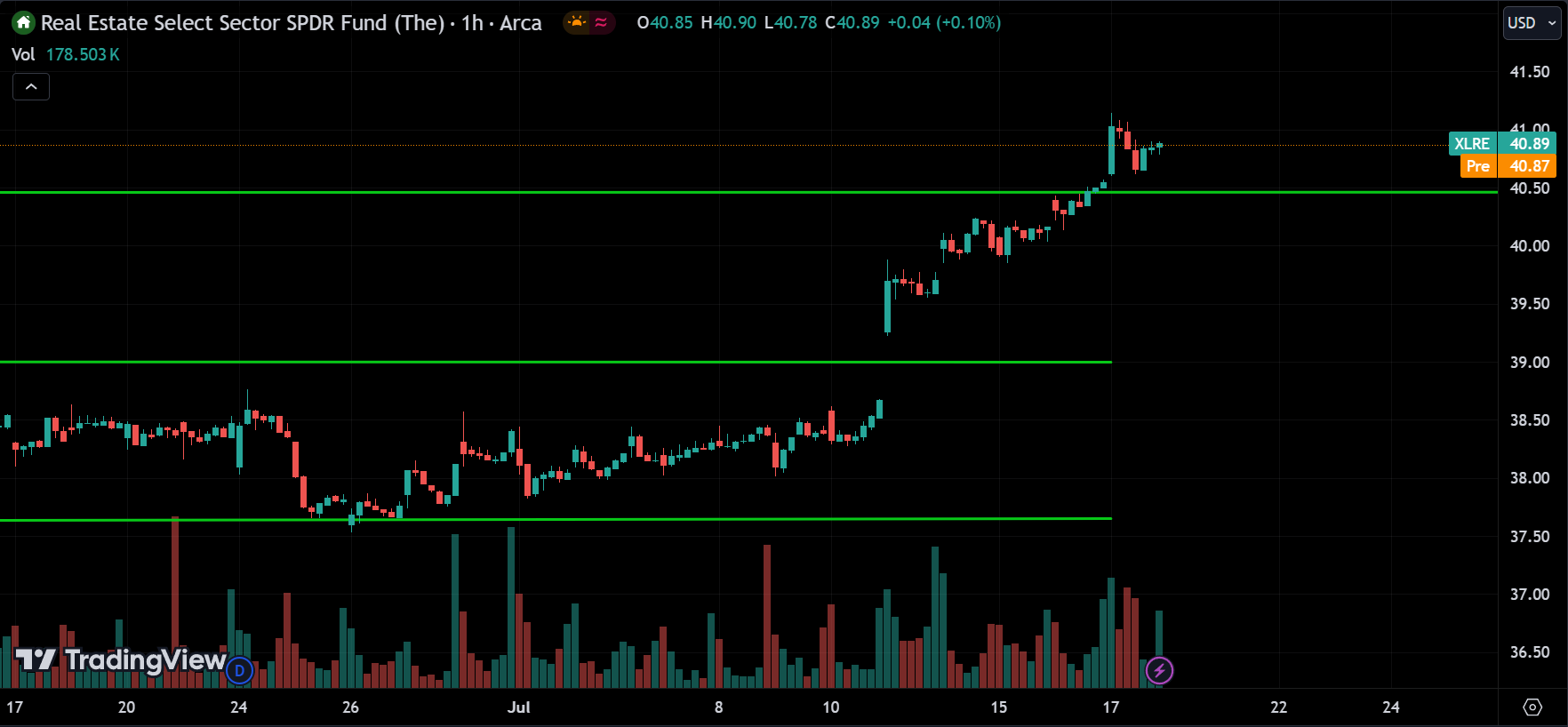Image resolution: width=1568 pixels, height=727 pixels.
Task: Click the 38.50 price scale label
Action: click(1529, 420)
